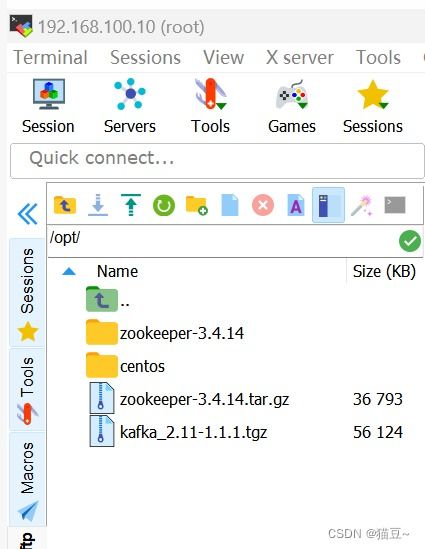Toggle the follow terminal folder button

coord(328,205)
